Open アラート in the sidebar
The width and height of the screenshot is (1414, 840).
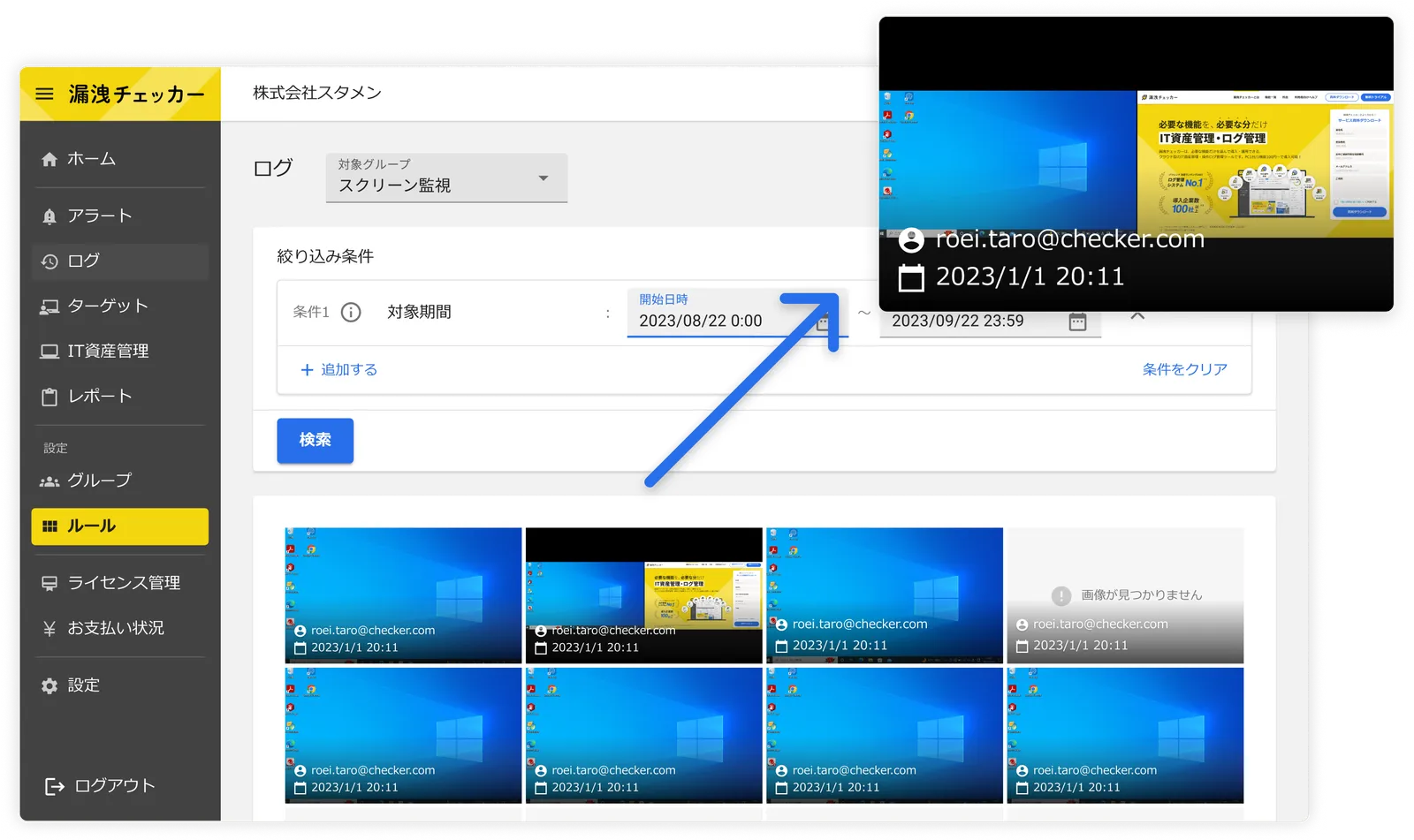tap(120, 216)
